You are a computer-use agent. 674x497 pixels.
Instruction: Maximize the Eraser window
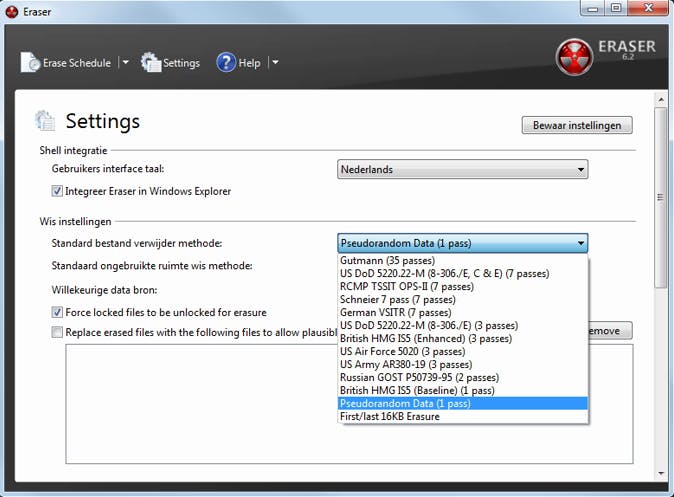click(616, 8)
